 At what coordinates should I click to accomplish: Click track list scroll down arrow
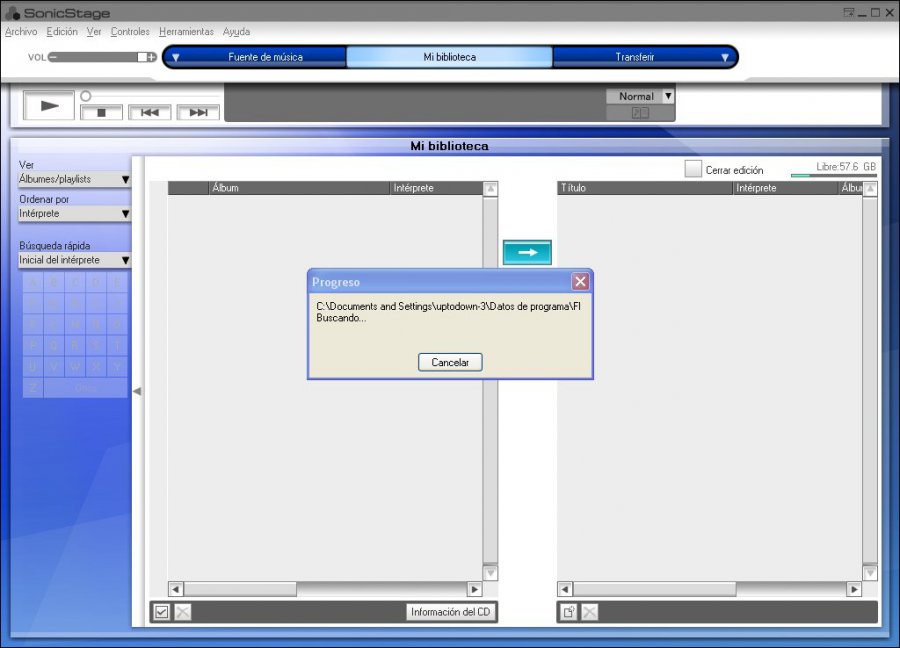[870, 573]
